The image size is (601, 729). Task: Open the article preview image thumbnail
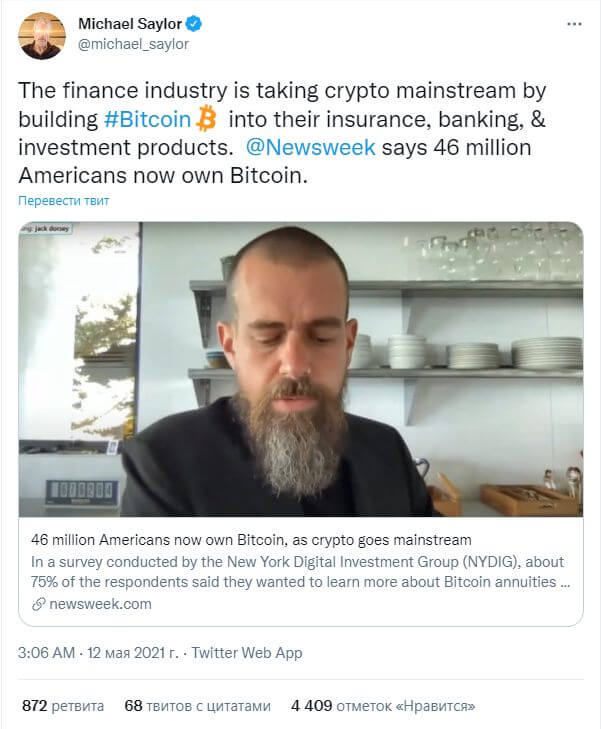301,369
